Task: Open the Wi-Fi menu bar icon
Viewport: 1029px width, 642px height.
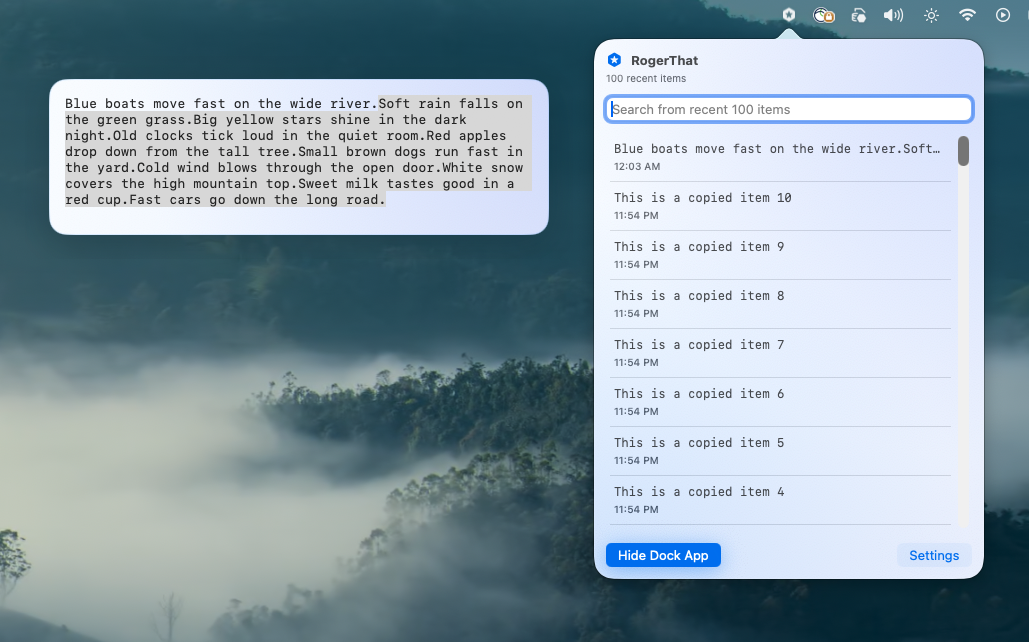Action: pos(967,14)
